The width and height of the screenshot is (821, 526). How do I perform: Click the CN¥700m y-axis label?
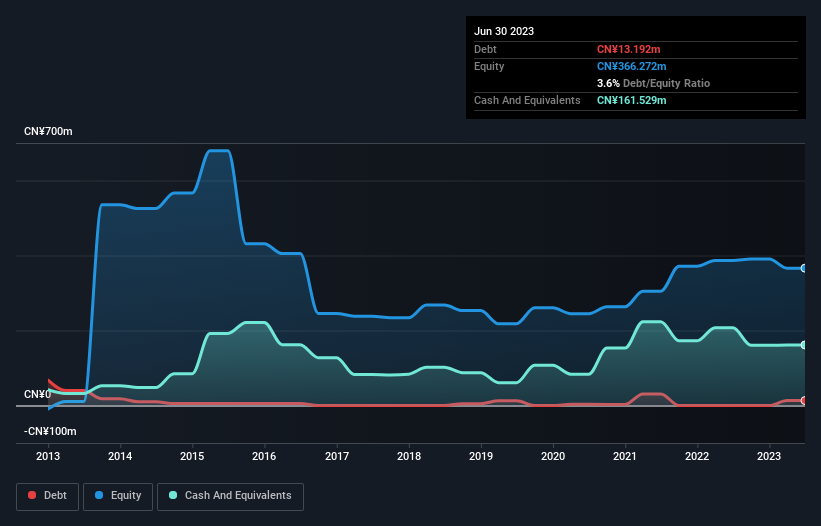(x=48, y=131)
